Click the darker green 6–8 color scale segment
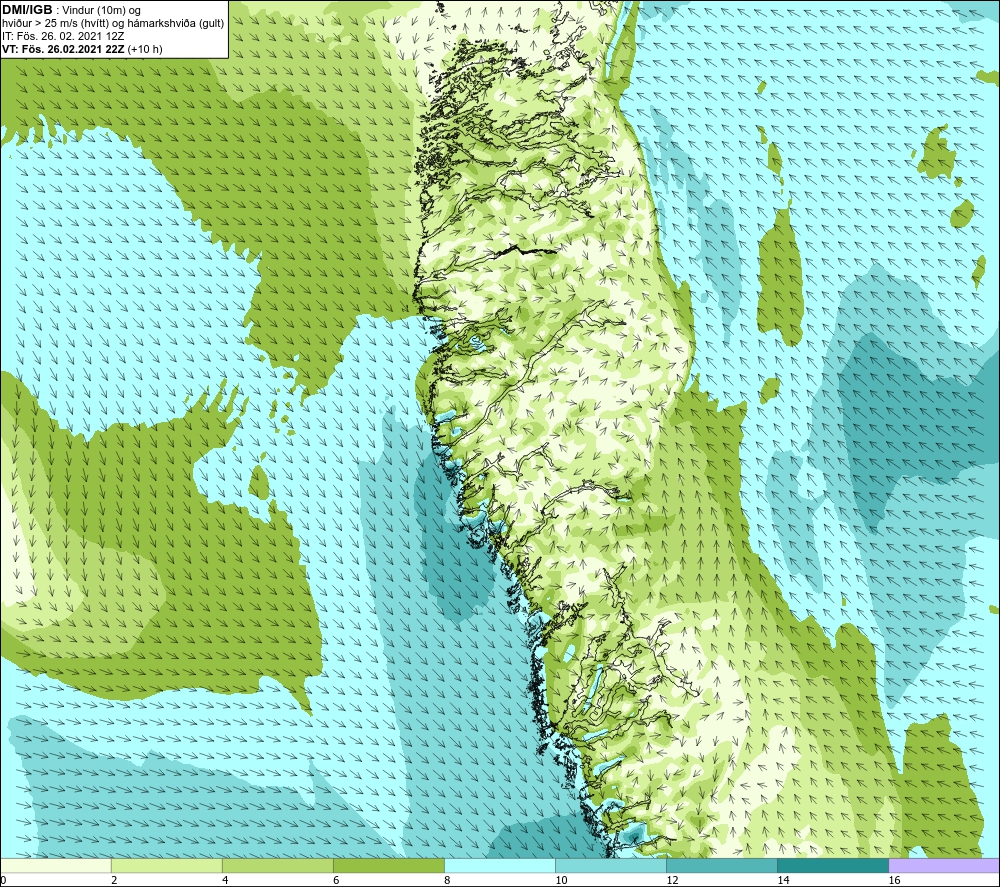Image resolution: width=1000 pixels, height=887 pixels. click(x=388, y=865)
